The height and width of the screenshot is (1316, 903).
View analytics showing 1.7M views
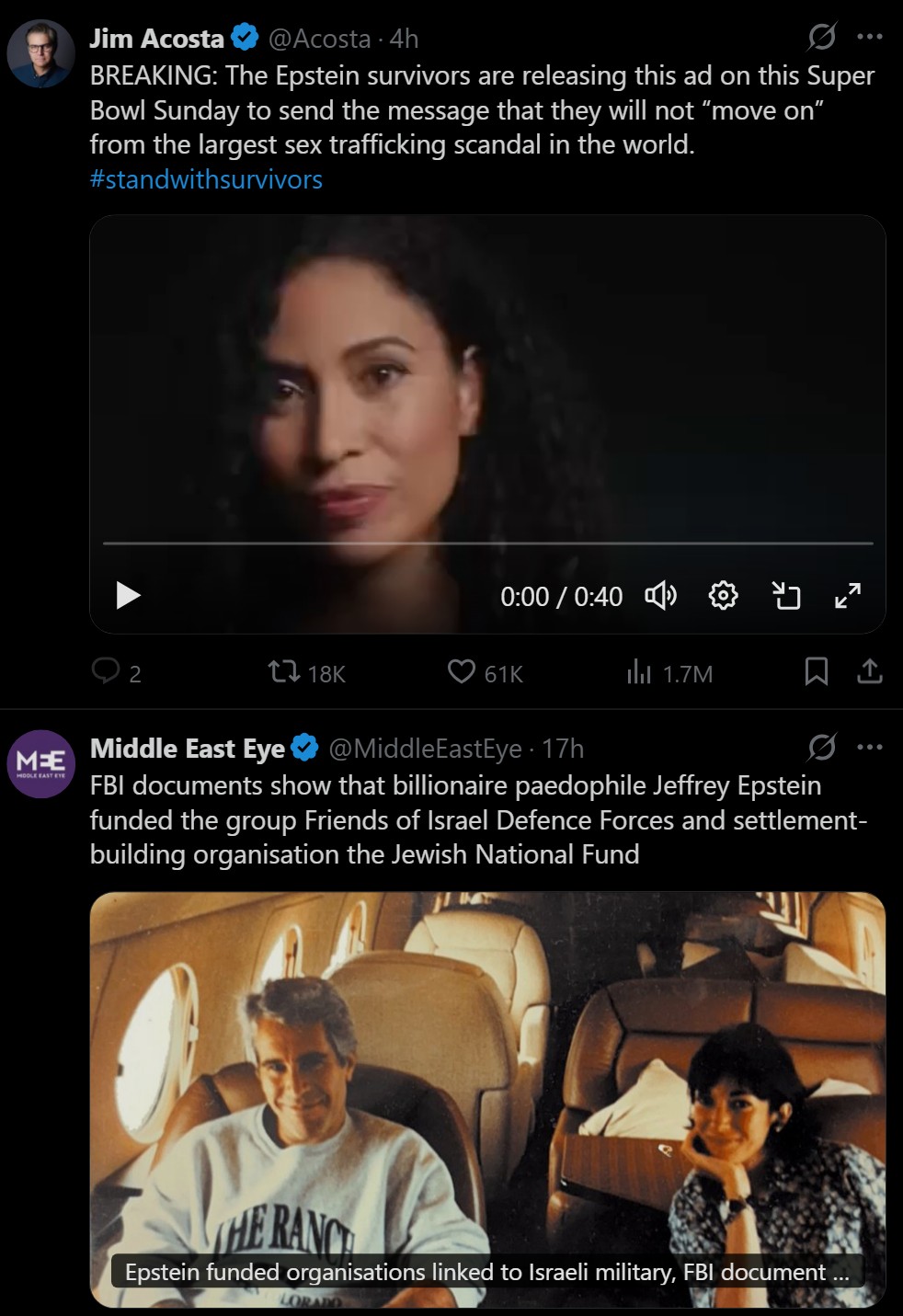639,672
